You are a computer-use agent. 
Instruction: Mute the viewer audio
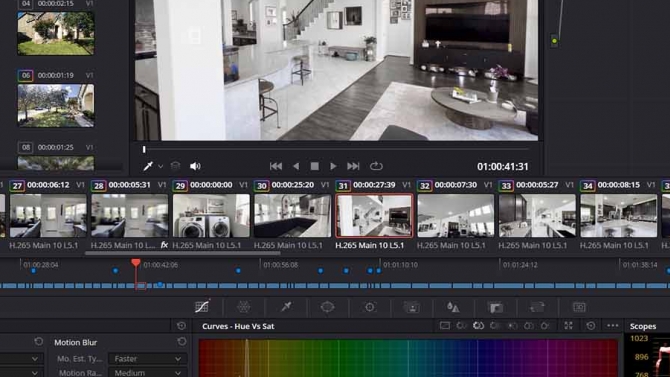point(195,166)
